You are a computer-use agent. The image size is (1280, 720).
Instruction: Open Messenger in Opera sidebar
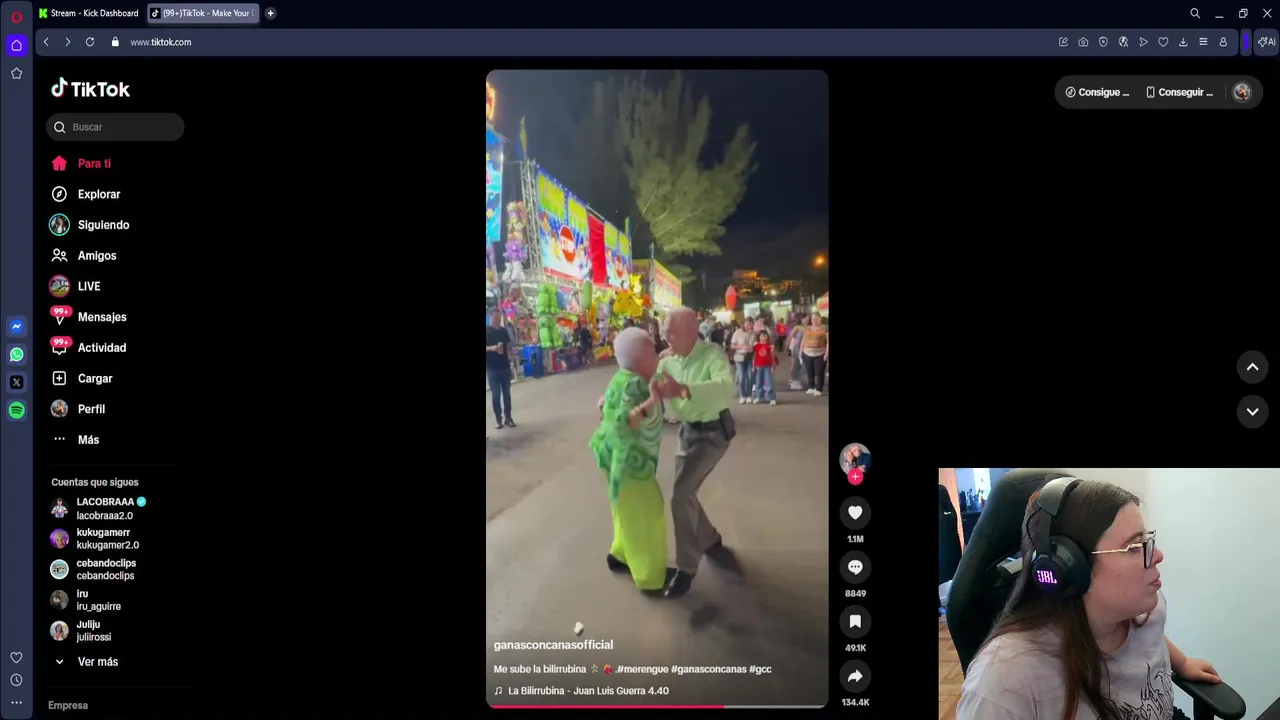(x=16, y=326)
